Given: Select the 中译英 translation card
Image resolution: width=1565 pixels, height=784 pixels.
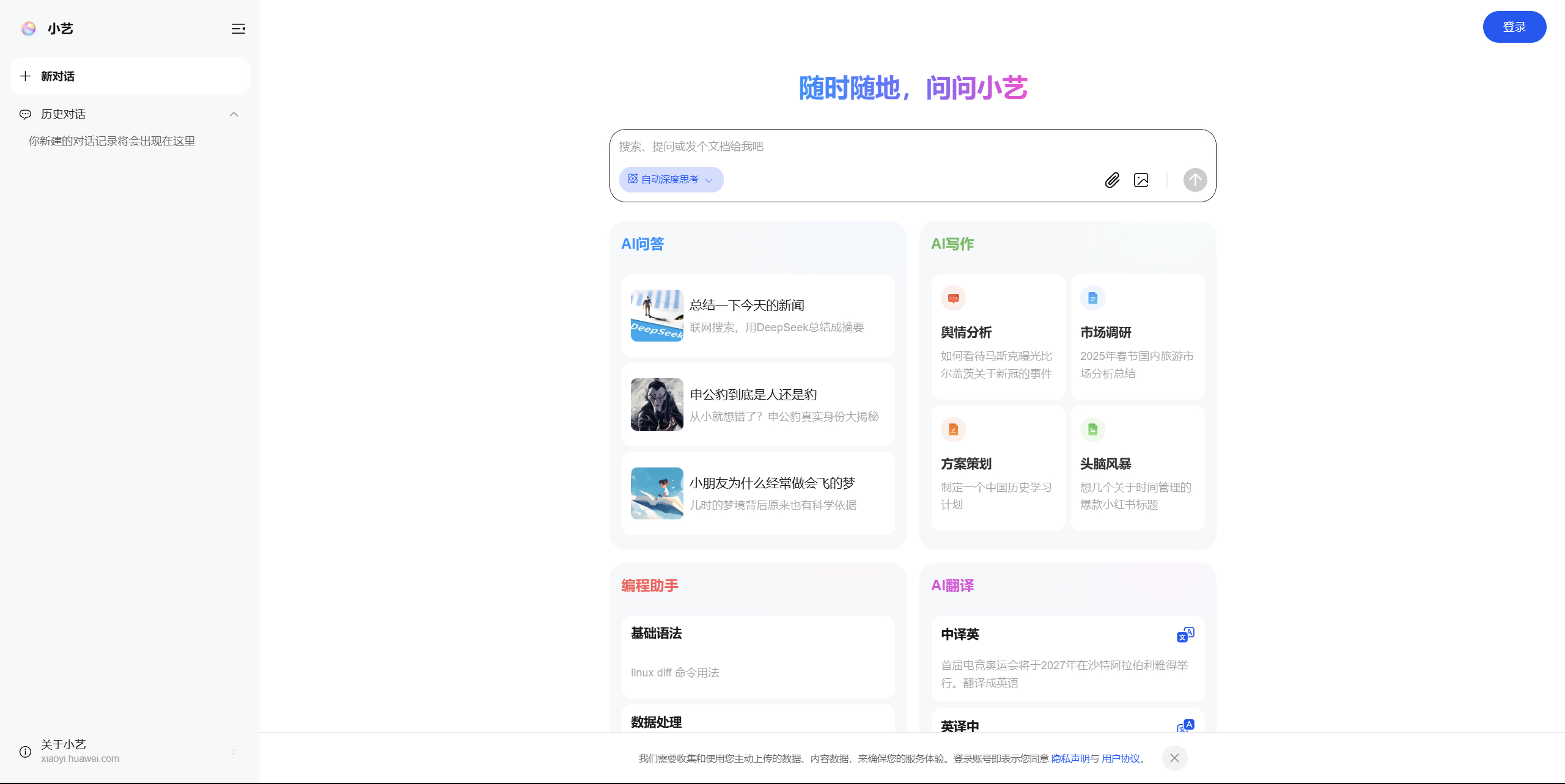Looking at the screenshot, I should point(1068,659).
